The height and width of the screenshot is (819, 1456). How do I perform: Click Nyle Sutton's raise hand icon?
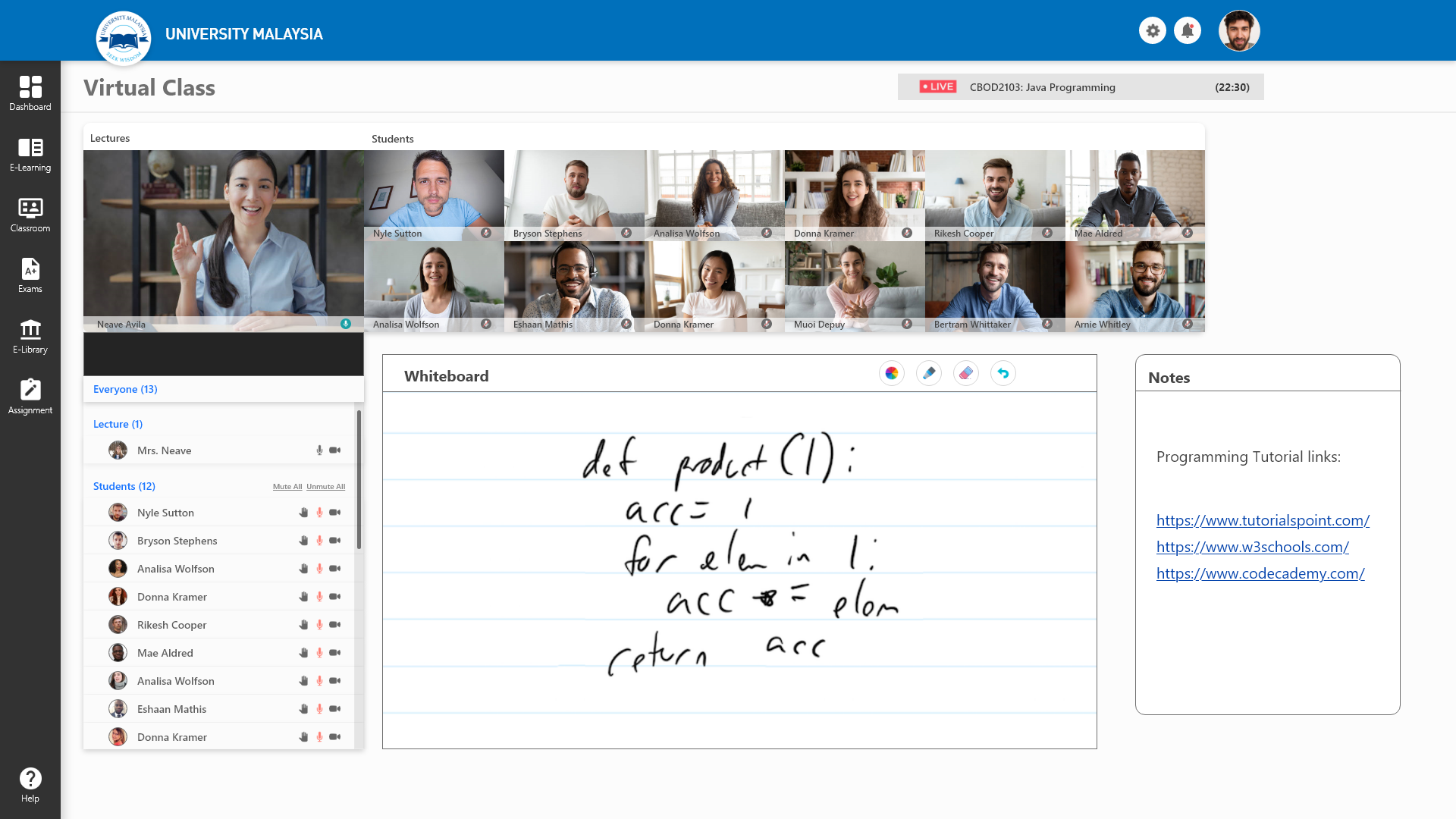tap(303, 513)
